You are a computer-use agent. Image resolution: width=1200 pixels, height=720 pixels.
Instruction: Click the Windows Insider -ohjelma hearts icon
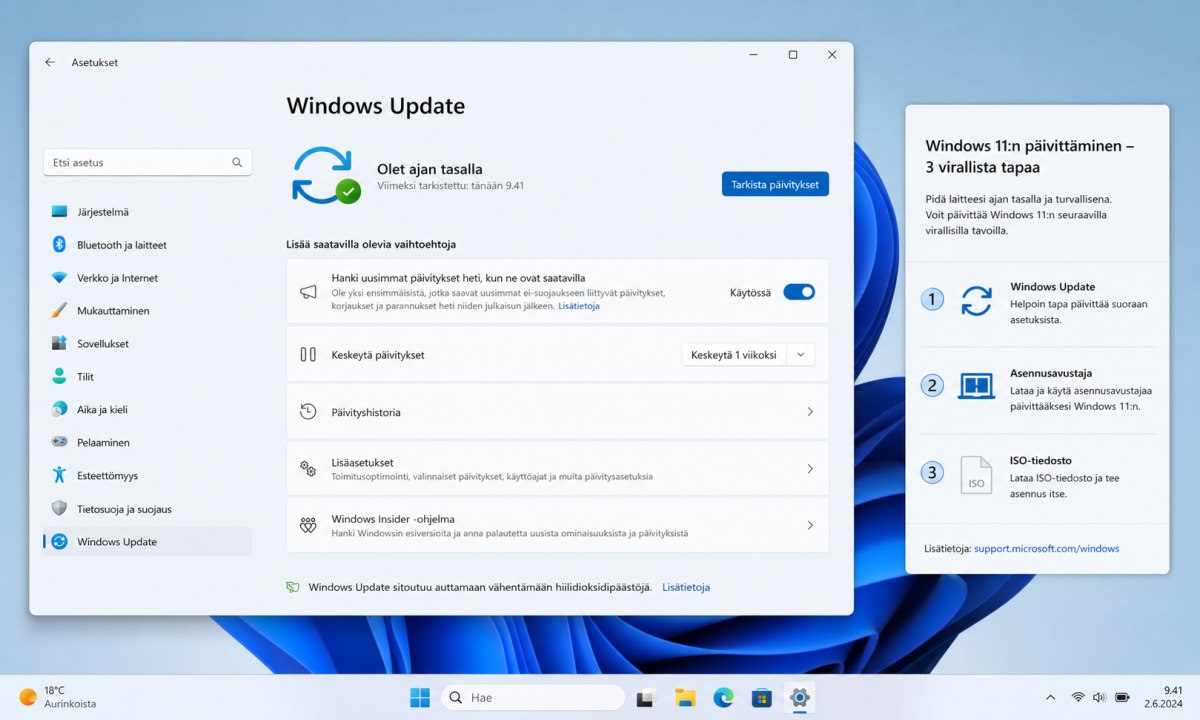(x=308, y=525)
